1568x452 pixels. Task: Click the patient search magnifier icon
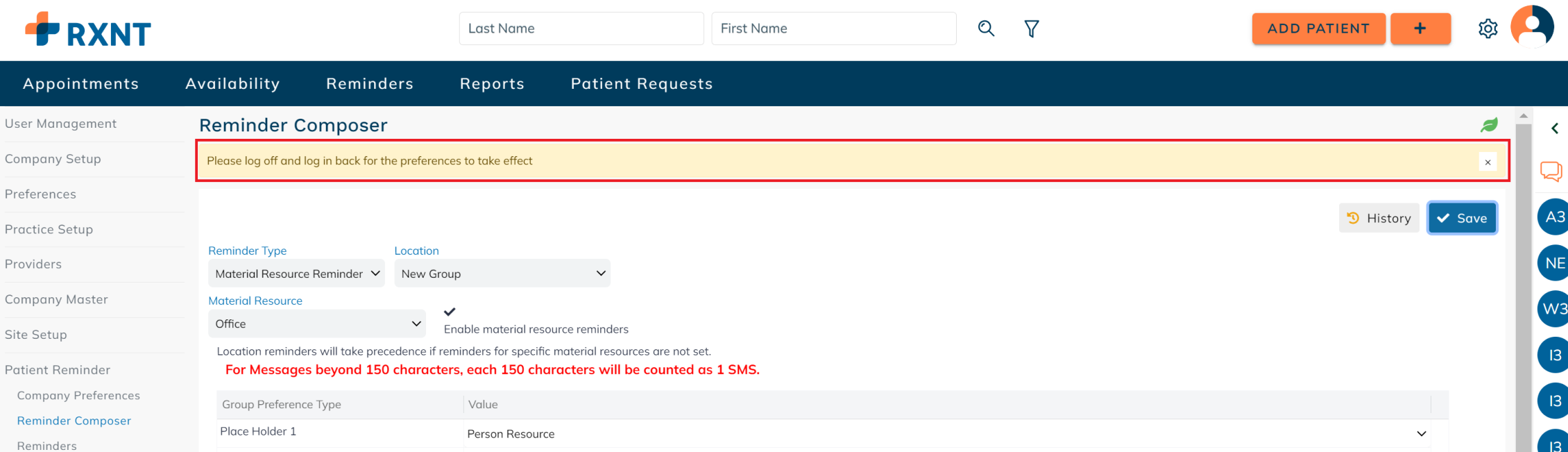tap(986, 28)
